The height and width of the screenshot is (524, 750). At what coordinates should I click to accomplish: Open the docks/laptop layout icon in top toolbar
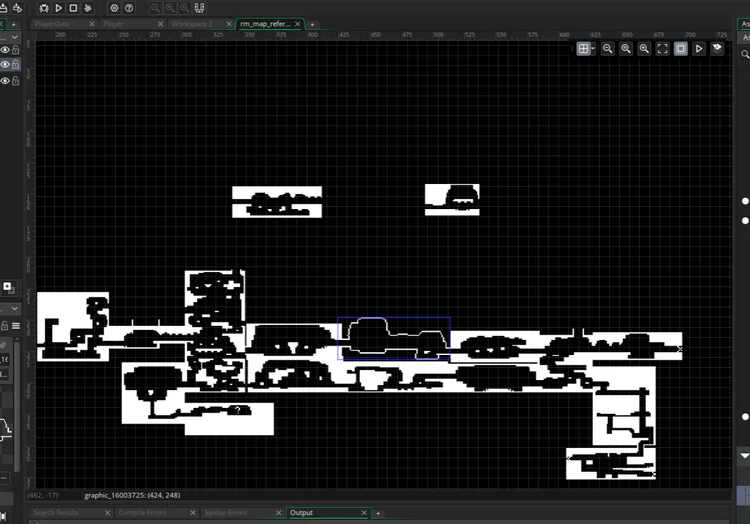(199, 8)
